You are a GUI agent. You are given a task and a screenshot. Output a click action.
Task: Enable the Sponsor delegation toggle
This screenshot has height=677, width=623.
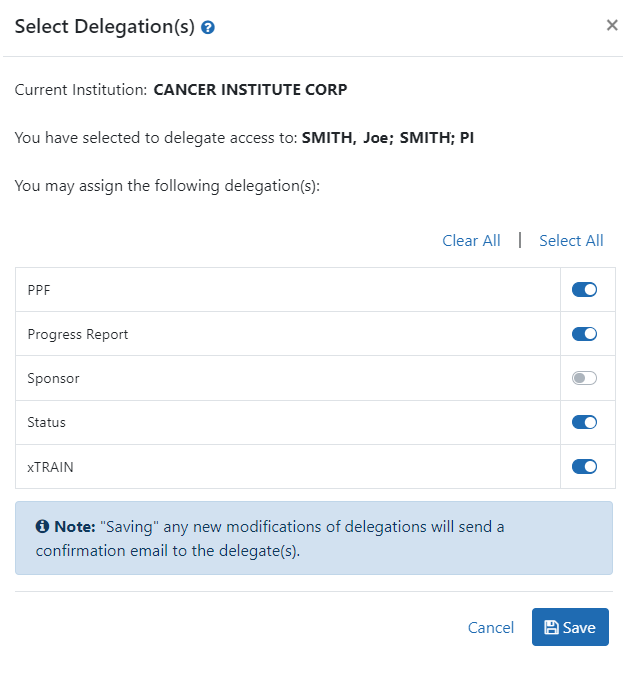[x=584, y=378]
